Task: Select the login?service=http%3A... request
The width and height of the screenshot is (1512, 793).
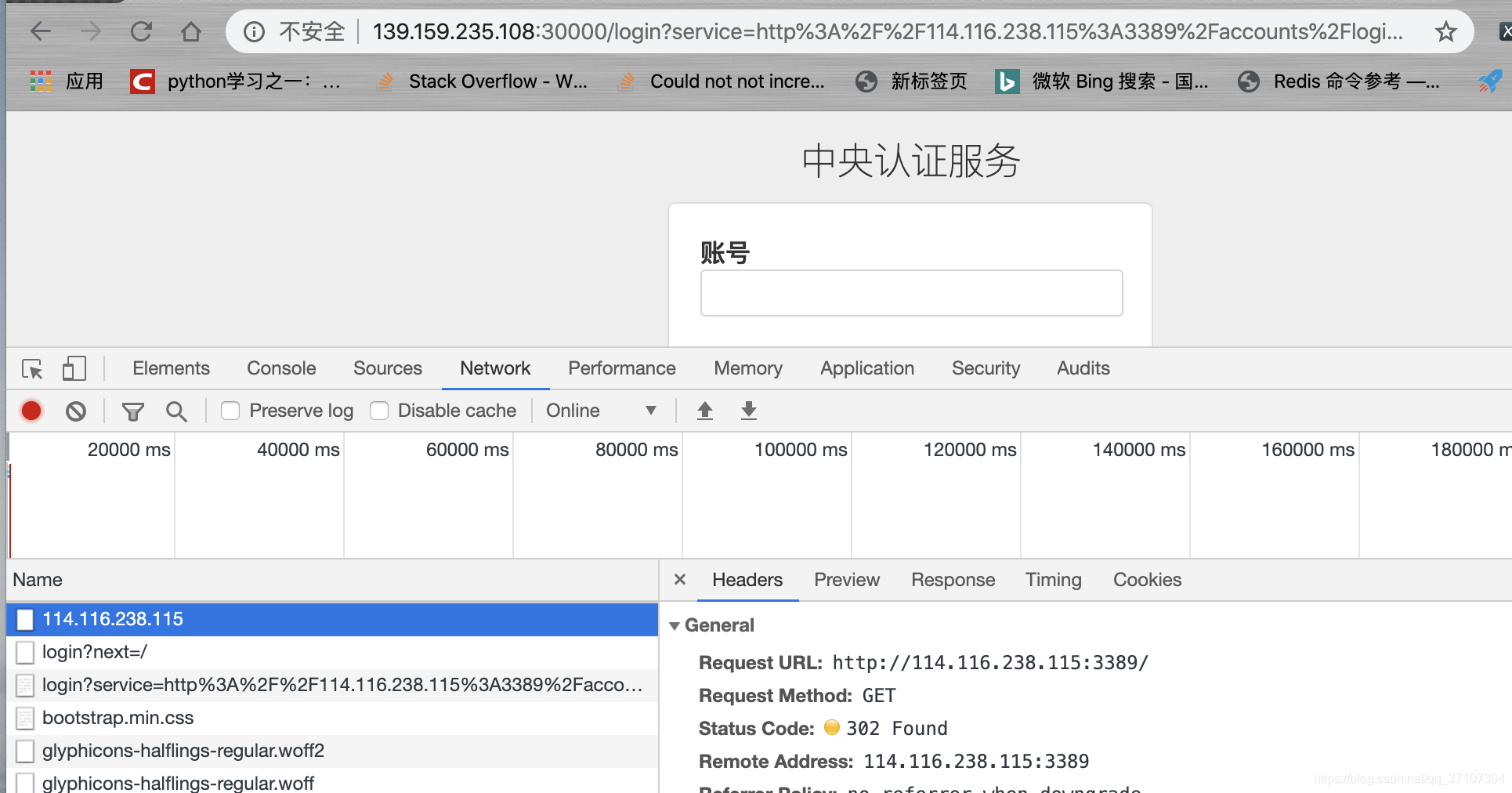Action: click(x=332, y=685)
